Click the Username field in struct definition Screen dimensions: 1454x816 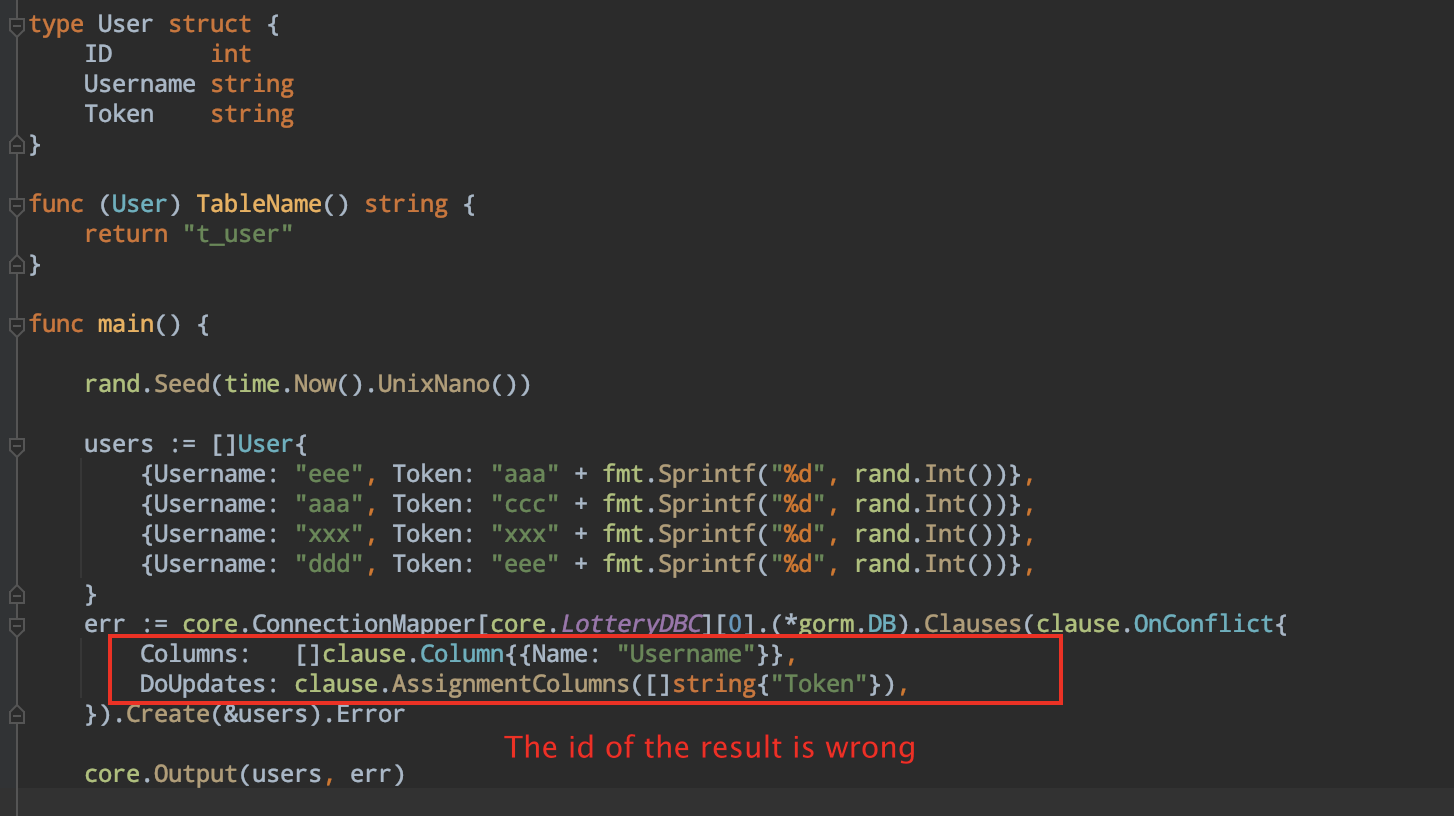139,84
